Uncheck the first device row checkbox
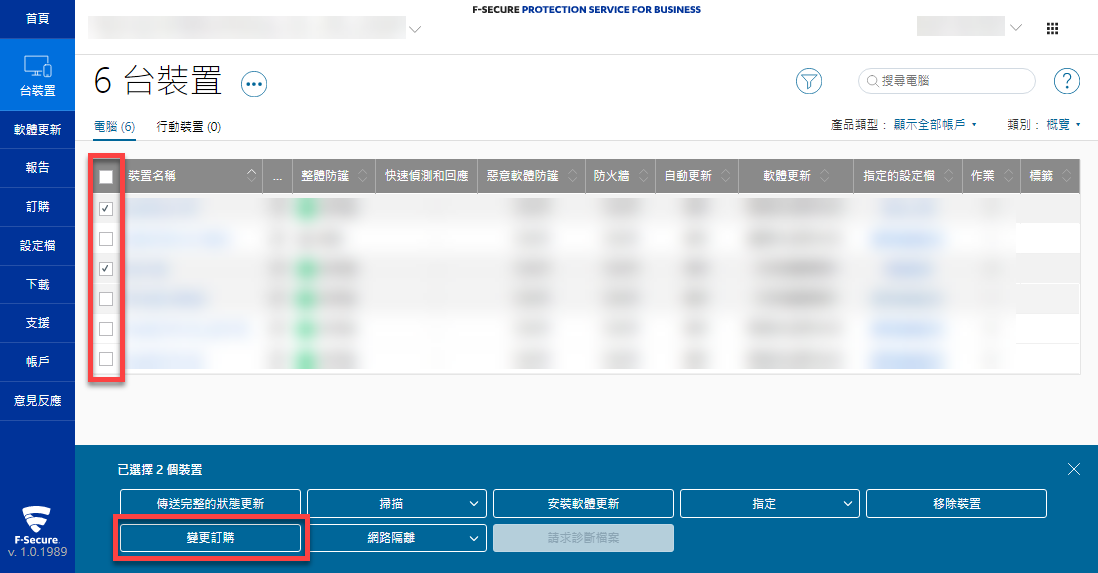 pyautogui.click(x=106, y=208)
